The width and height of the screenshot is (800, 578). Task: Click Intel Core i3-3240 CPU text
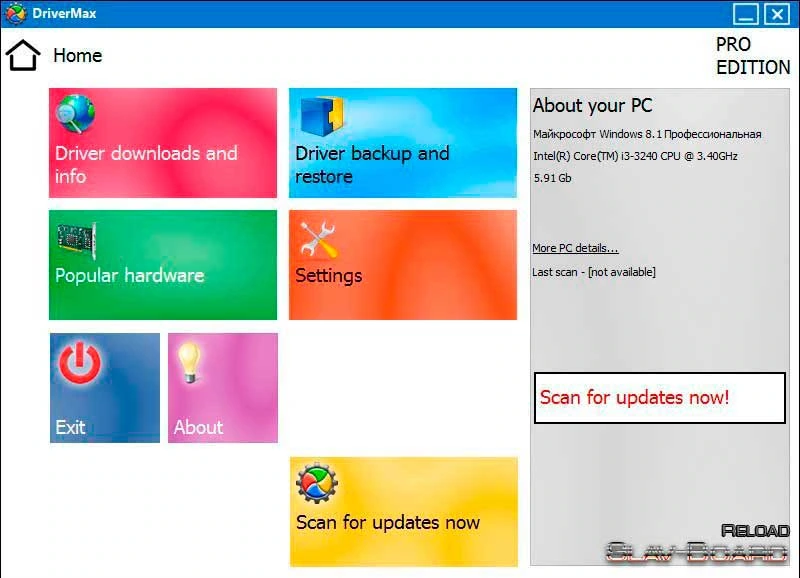click(635, 156)
